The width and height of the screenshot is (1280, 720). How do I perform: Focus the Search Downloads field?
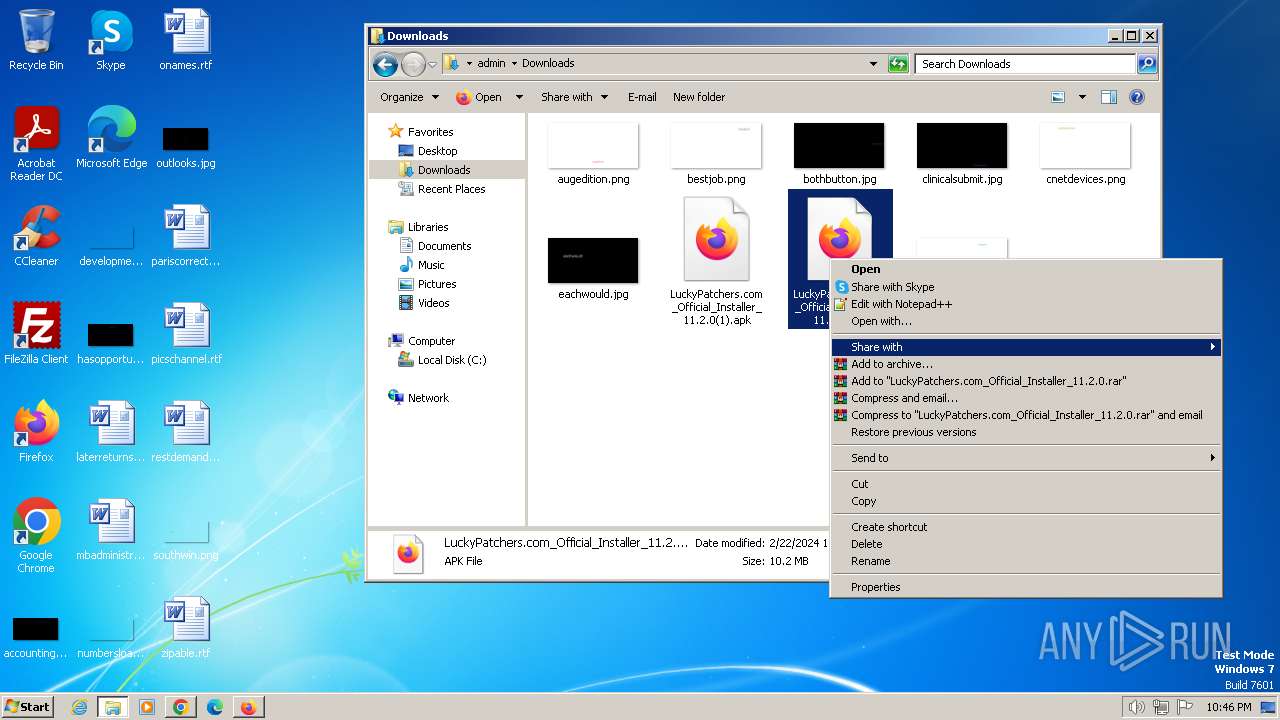pos(1026,64)
